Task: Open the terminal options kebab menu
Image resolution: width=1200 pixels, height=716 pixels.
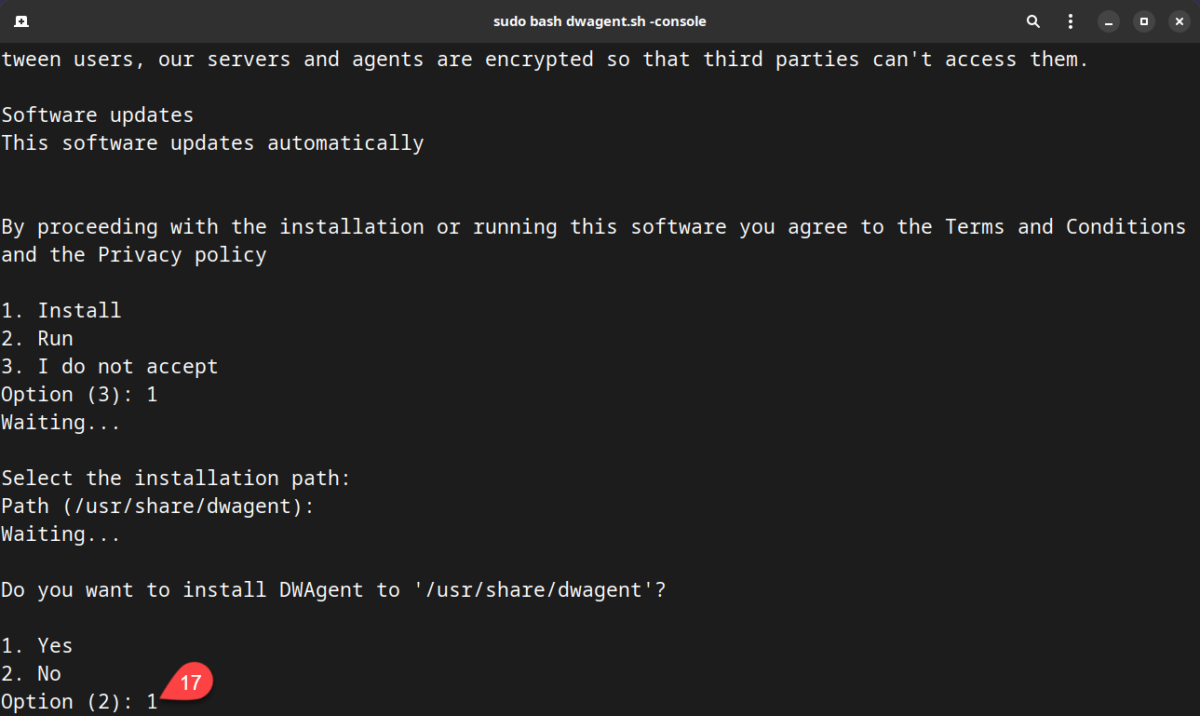Action: (1070, 20)
